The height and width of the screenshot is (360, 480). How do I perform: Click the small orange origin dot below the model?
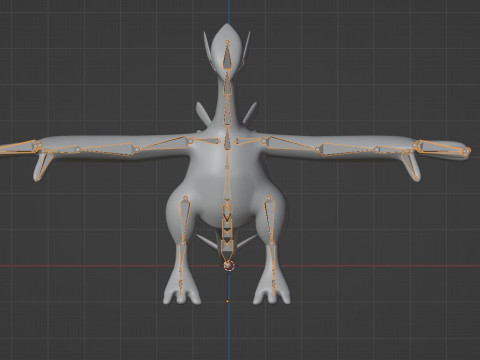pos(227,301)
